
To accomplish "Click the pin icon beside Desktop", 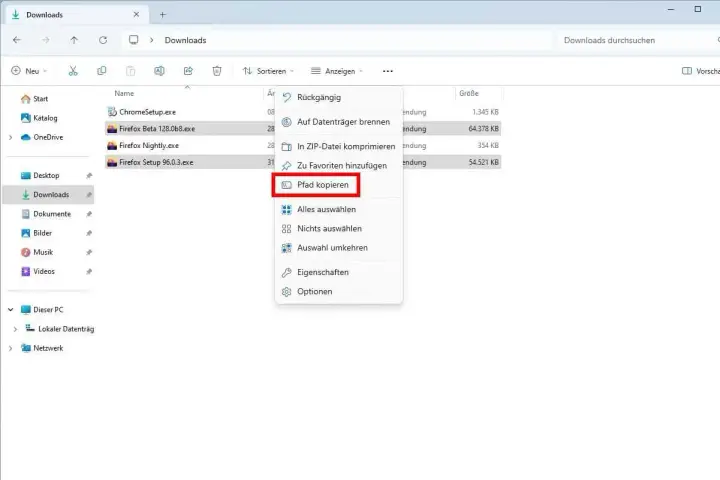I will tap(89, 175).
